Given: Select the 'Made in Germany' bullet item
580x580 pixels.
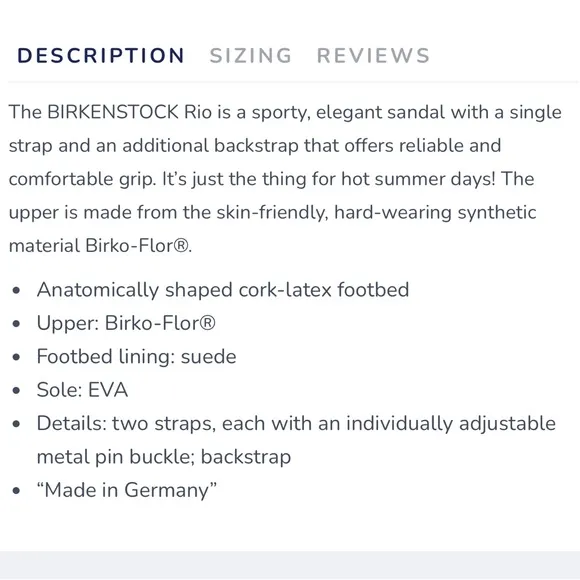Looking at the screenshot, I should point(127,490).
